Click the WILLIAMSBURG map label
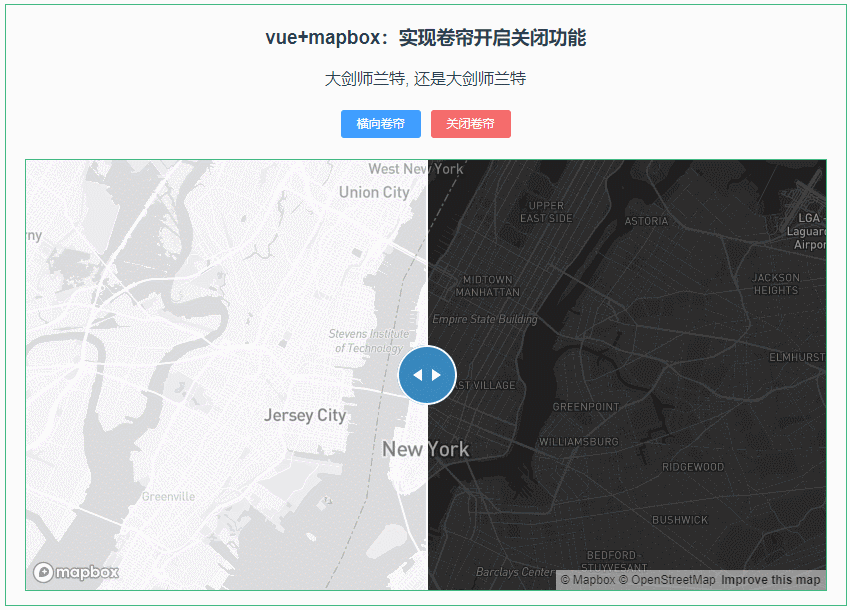Image resolution: width=850 pixels, height=610 pixels. click(x=578, y=442)
